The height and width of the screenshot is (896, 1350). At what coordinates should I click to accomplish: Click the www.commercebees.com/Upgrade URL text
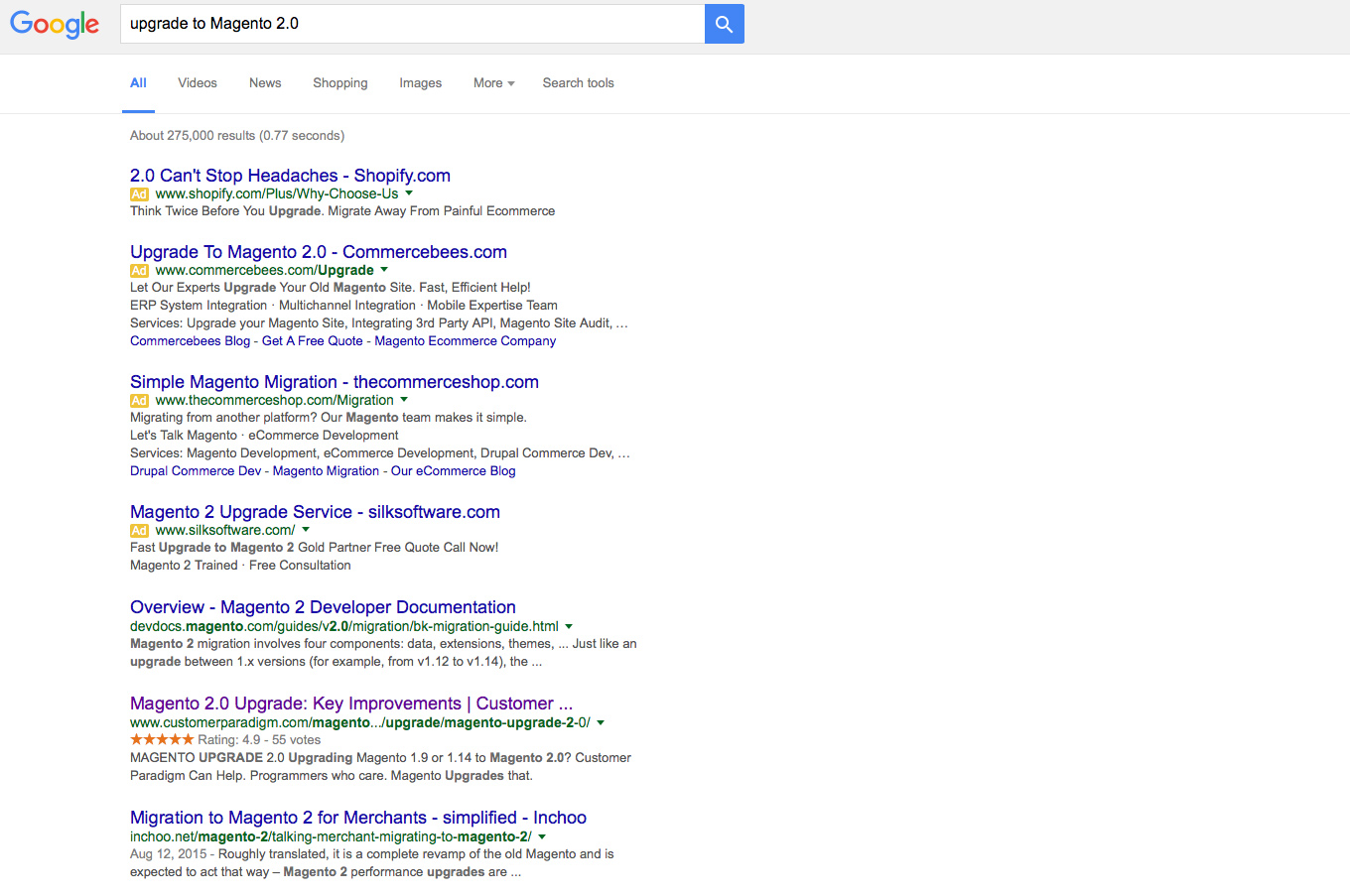click(x=265, y=271)
